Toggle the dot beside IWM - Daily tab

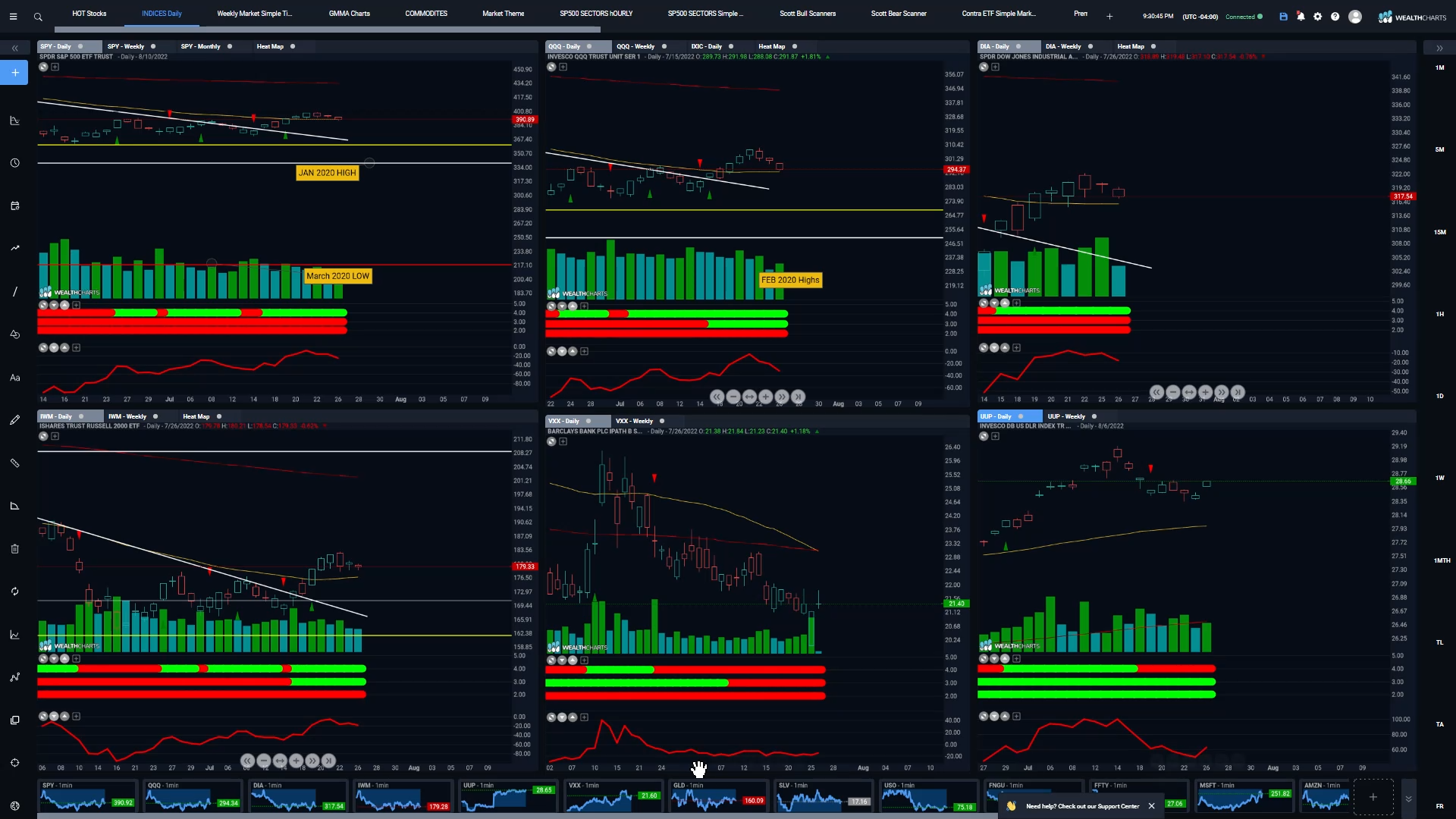81,416
